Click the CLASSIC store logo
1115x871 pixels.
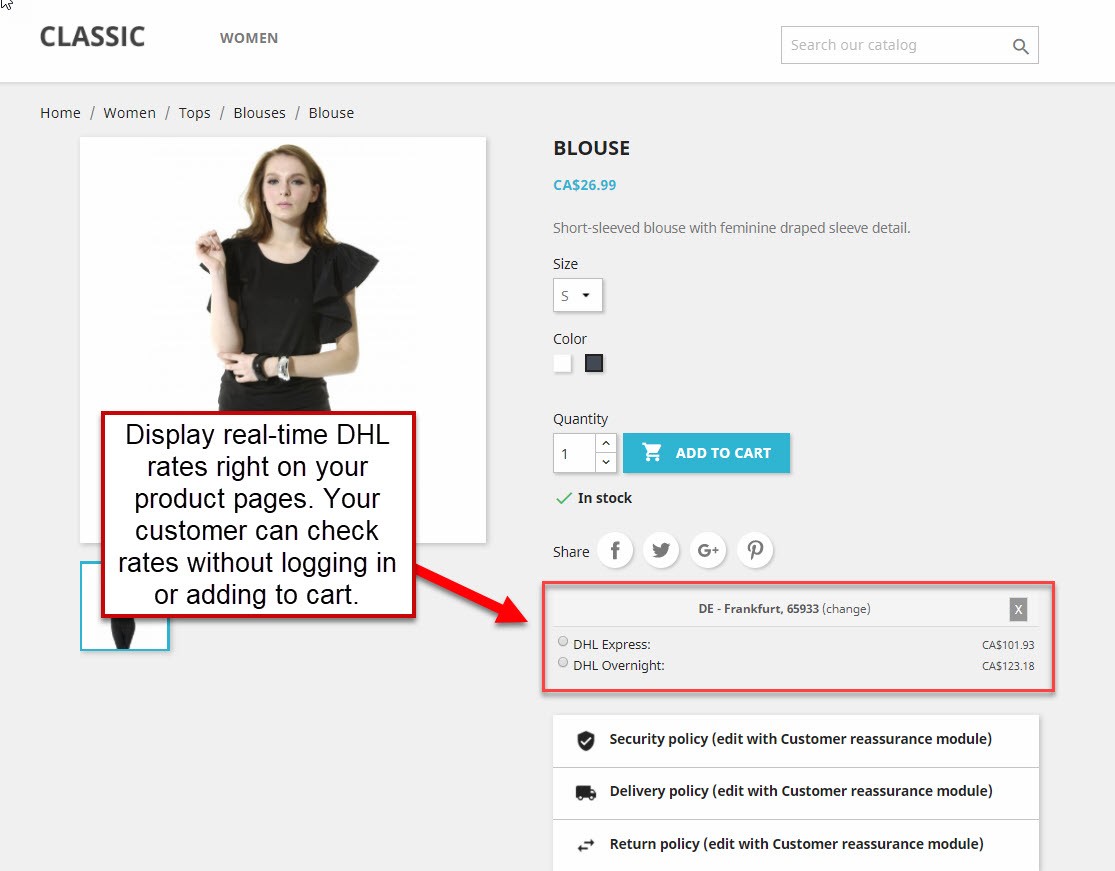92,37
